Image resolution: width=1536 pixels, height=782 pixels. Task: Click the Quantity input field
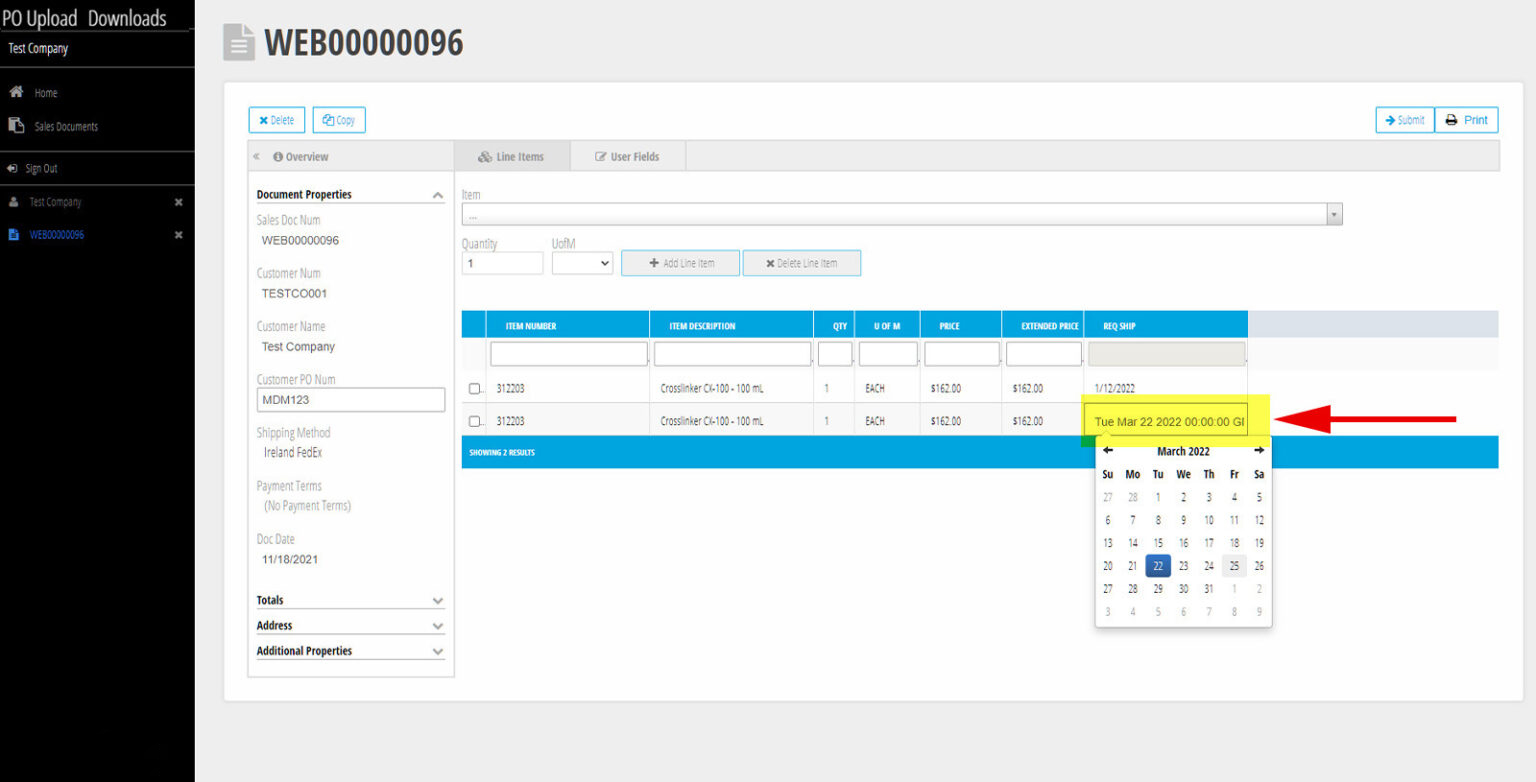(x=503, y=263)
